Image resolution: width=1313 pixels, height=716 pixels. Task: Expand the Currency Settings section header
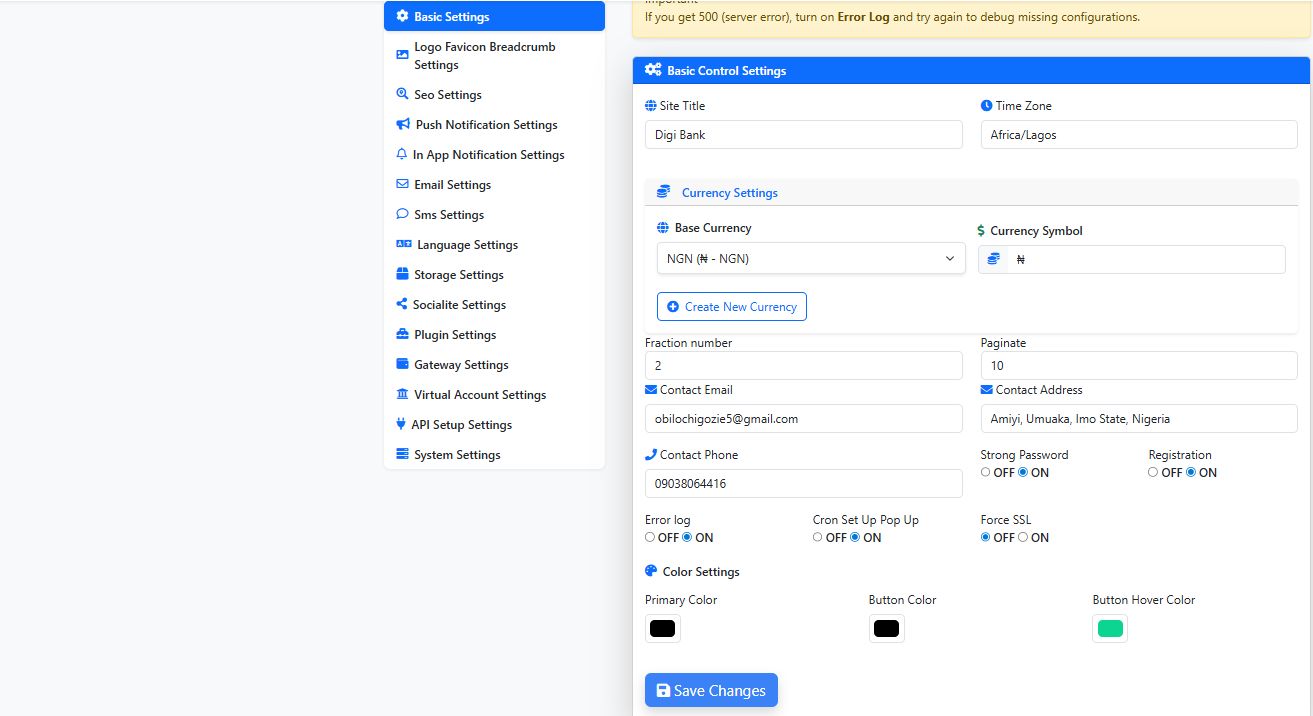(x=729, y=193)
